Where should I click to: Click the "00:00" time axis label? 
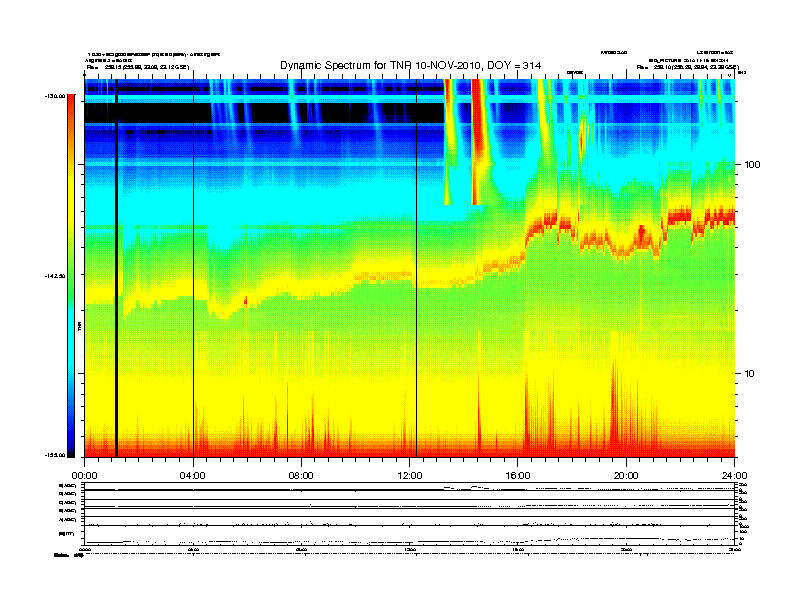point(84,476)
